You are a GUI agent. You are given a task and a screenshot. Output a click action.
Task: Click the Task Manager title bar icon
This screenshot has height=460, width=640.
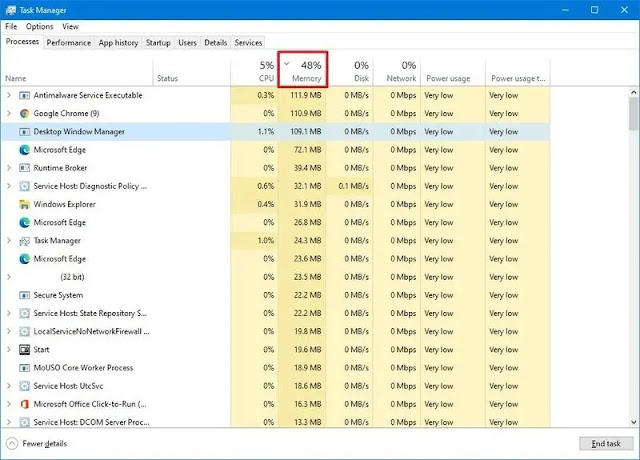pos(11,10)
